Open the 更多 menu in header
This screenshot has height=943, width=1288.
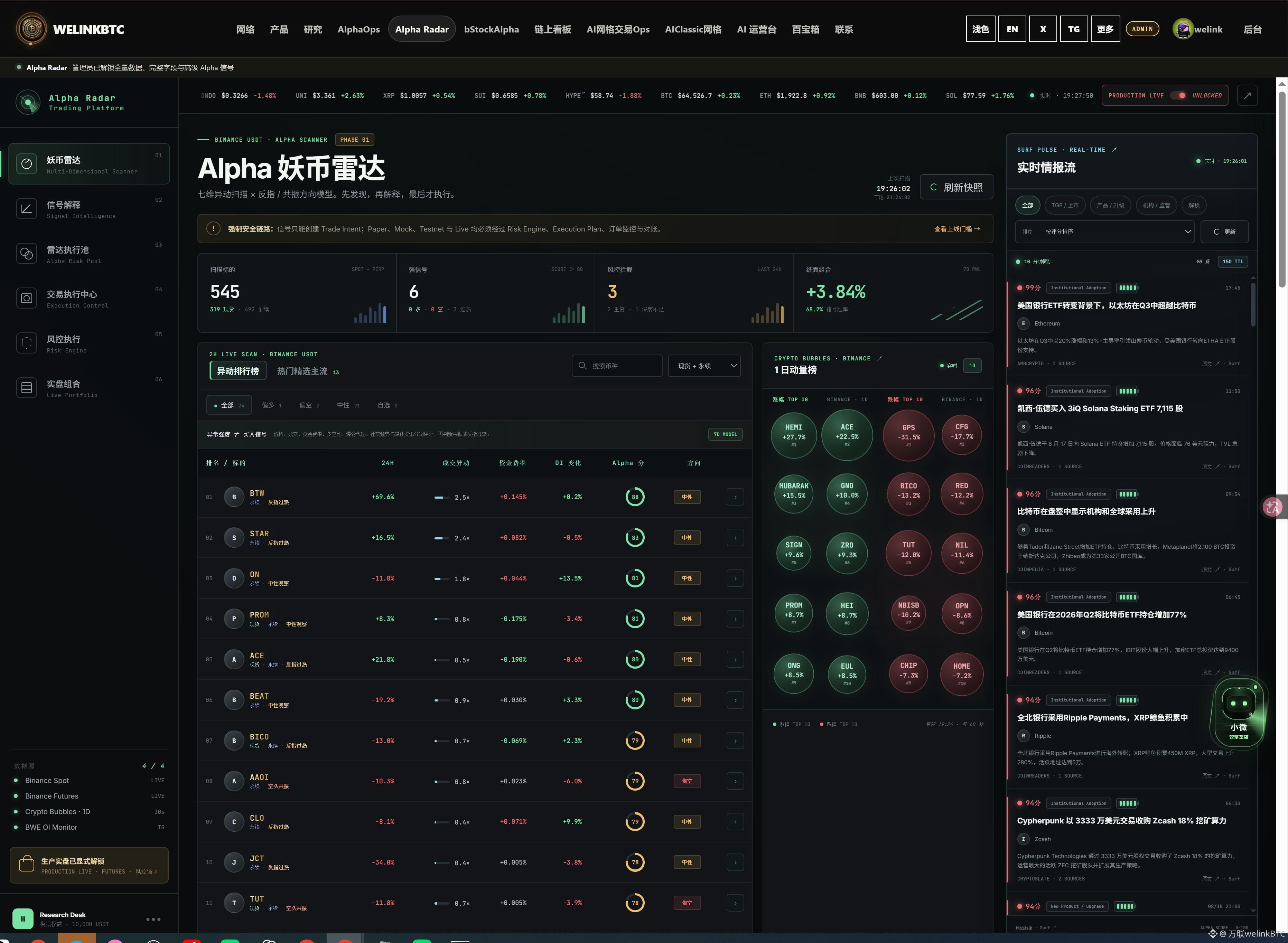pos(1105,29)
